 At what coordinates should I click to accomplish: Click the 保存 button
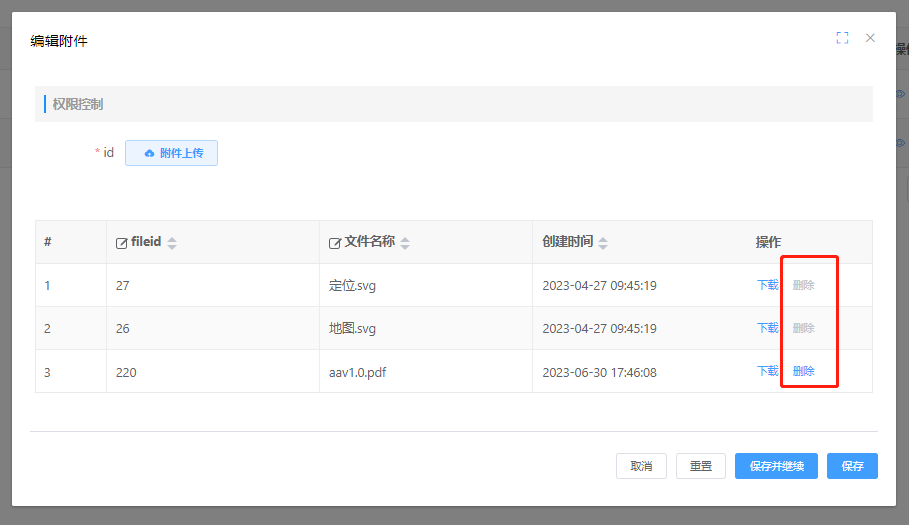(852, 466)
